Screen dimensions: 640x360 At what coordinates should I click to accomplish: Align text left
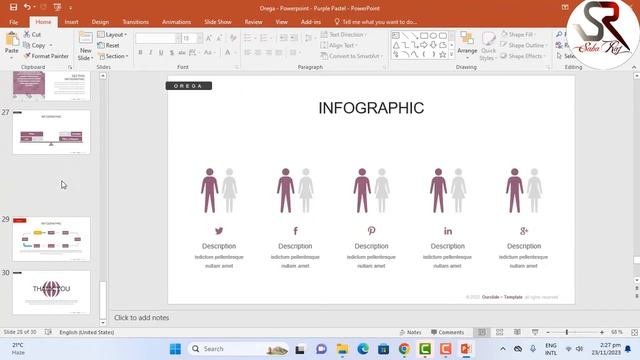click(x=248, y=53)
